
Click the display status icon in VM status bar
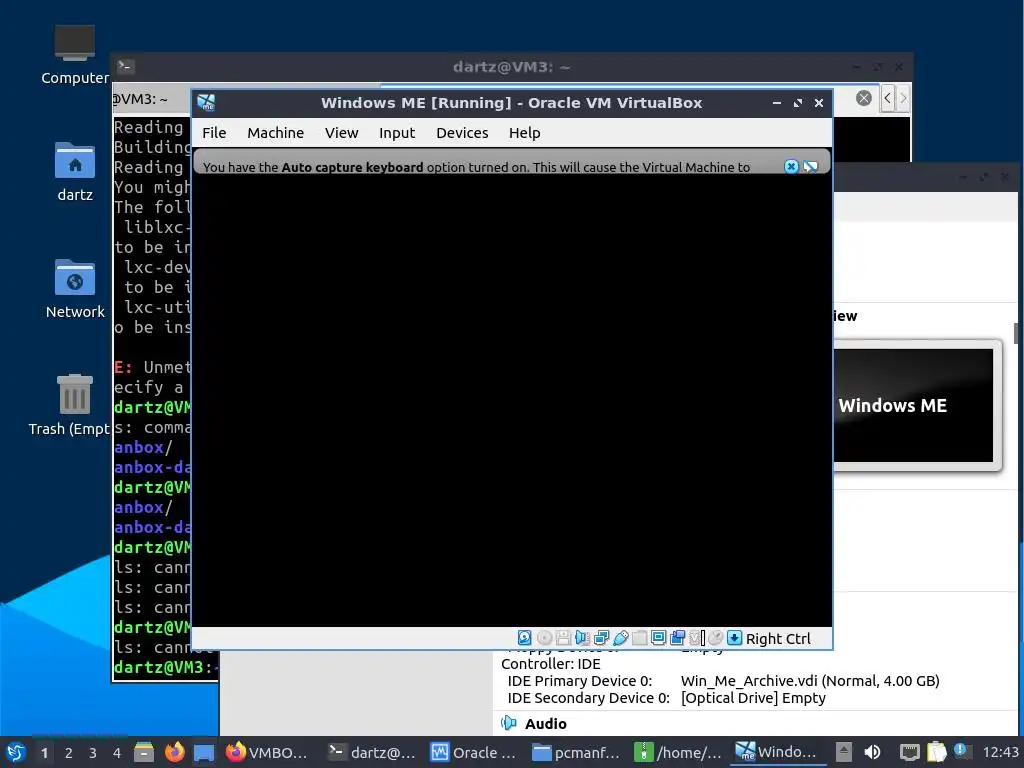(658, 638)
